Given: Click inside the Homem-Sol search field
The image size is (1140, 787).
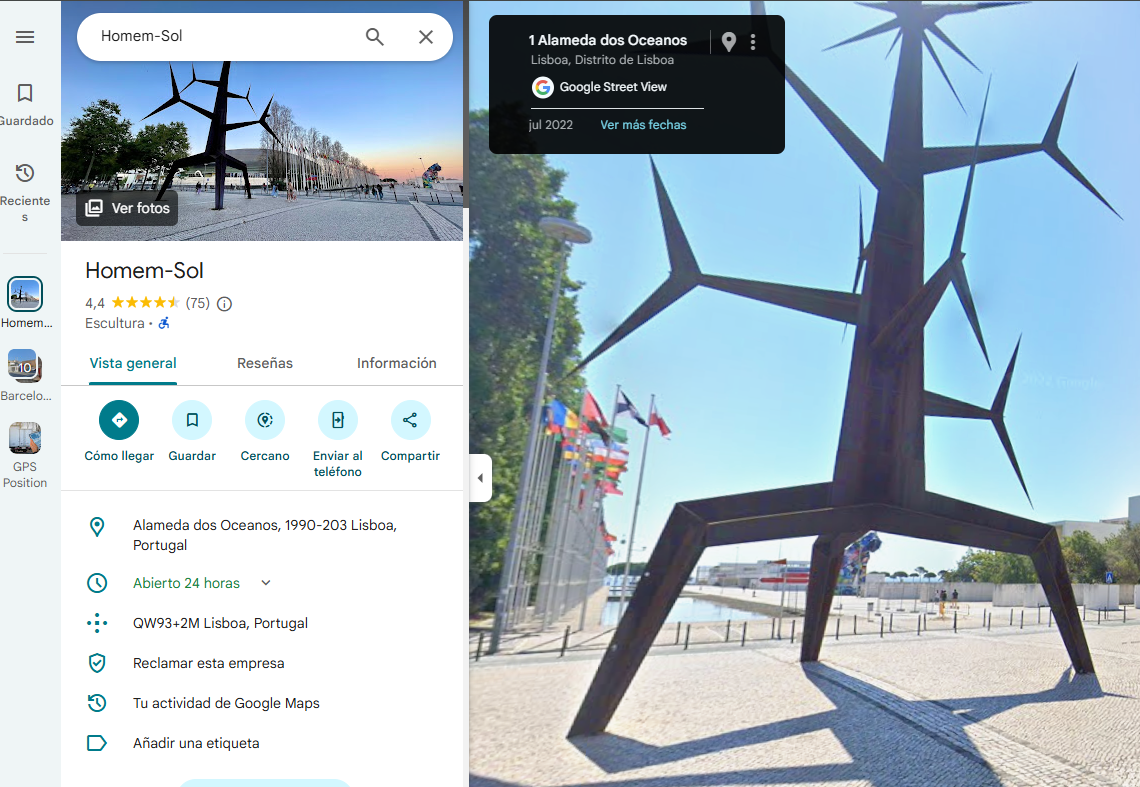Looking at the screenshot, I should (x=225, y=36).
